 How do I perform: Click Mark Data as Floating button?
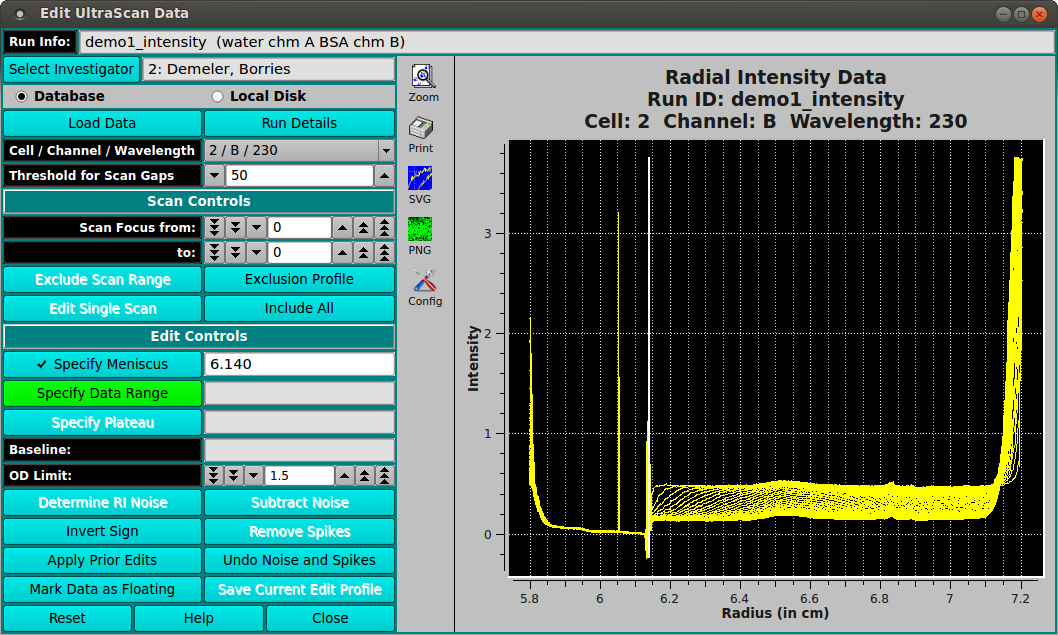[x=102, y=590]
